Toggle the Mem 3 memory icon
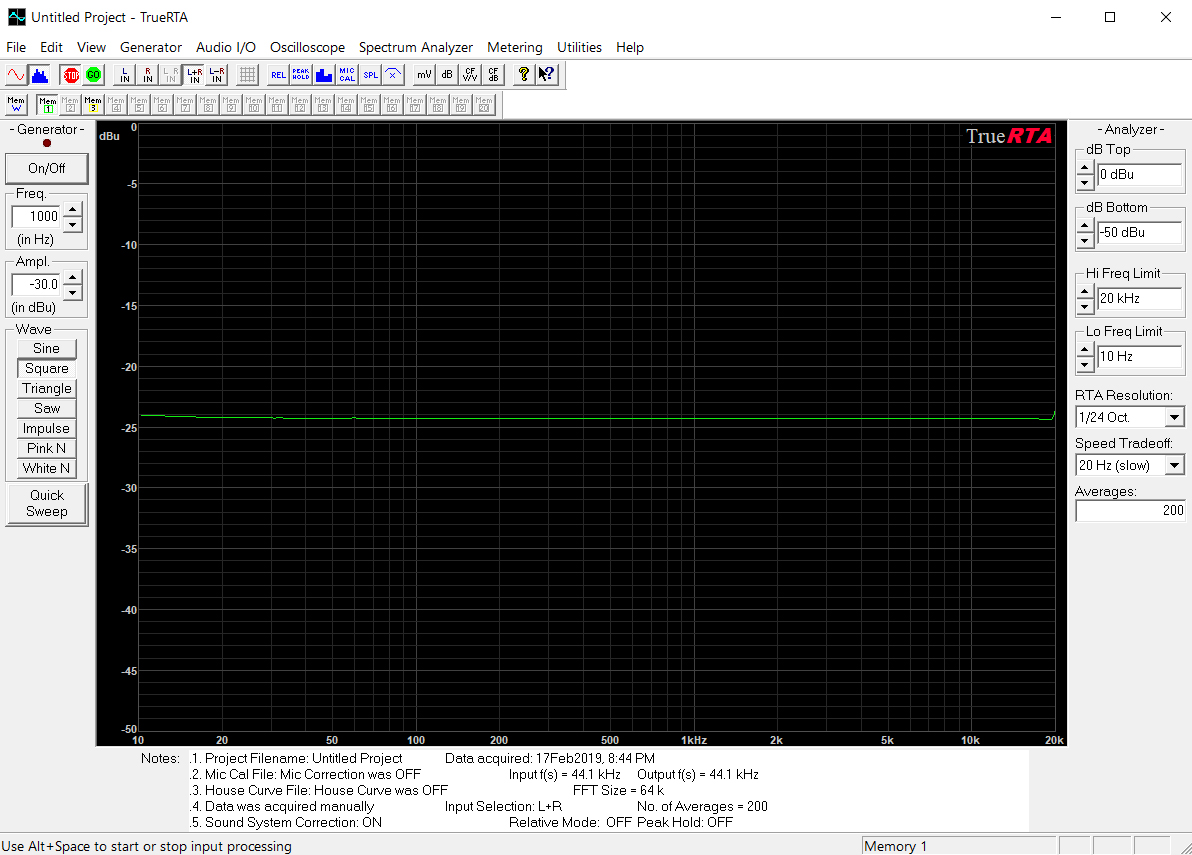 [93, 104]
